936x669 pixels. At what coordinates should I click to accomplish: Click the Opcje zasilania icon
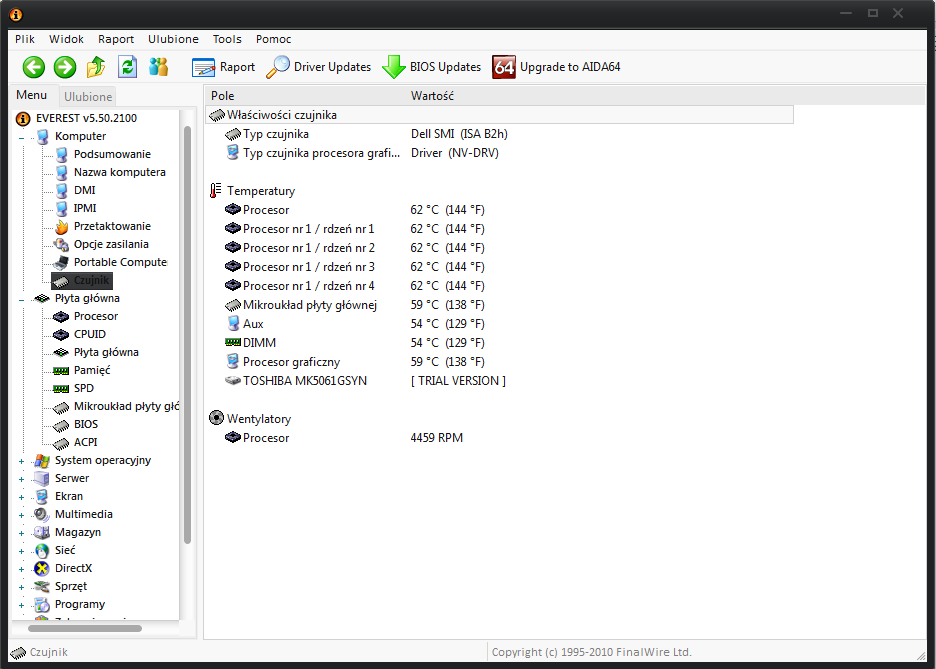61,245
